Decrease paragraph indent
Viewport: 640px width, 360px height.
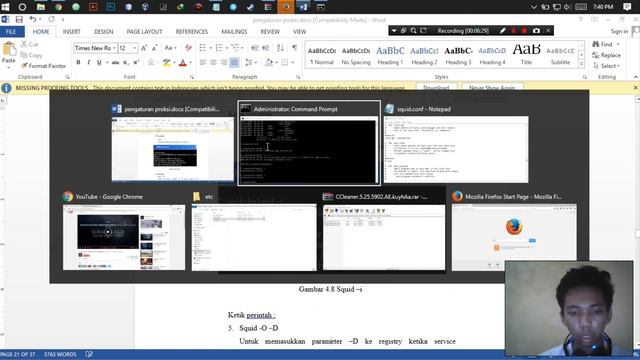tap(255, 48)
